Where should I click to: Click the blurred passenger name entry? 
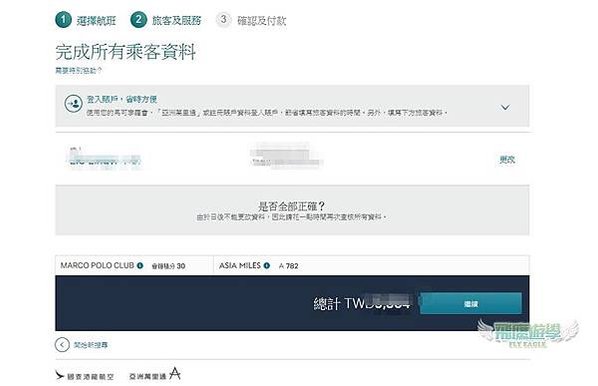pyautogui.click(x=105, y=158)
